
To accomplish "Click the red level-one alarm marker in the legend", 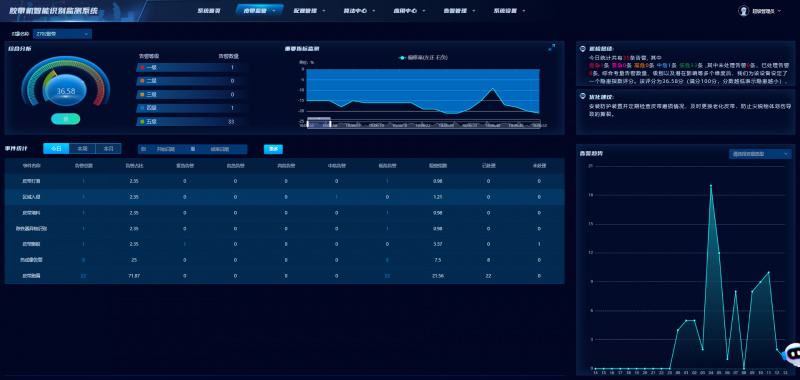I will coord(142,67).
